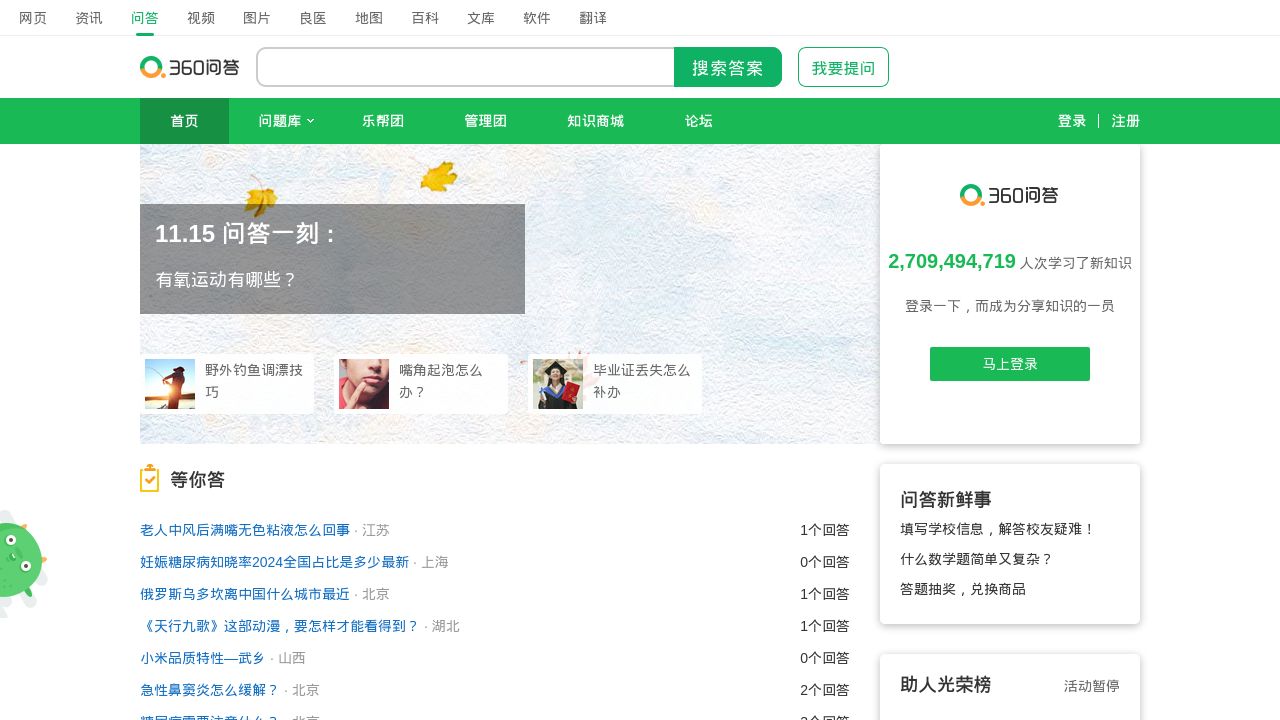Image resolution: width=1280 pixels, height=720 pixels.
Task: Click the 360问答 logo in login card
Action: (x=1009, y=195)
